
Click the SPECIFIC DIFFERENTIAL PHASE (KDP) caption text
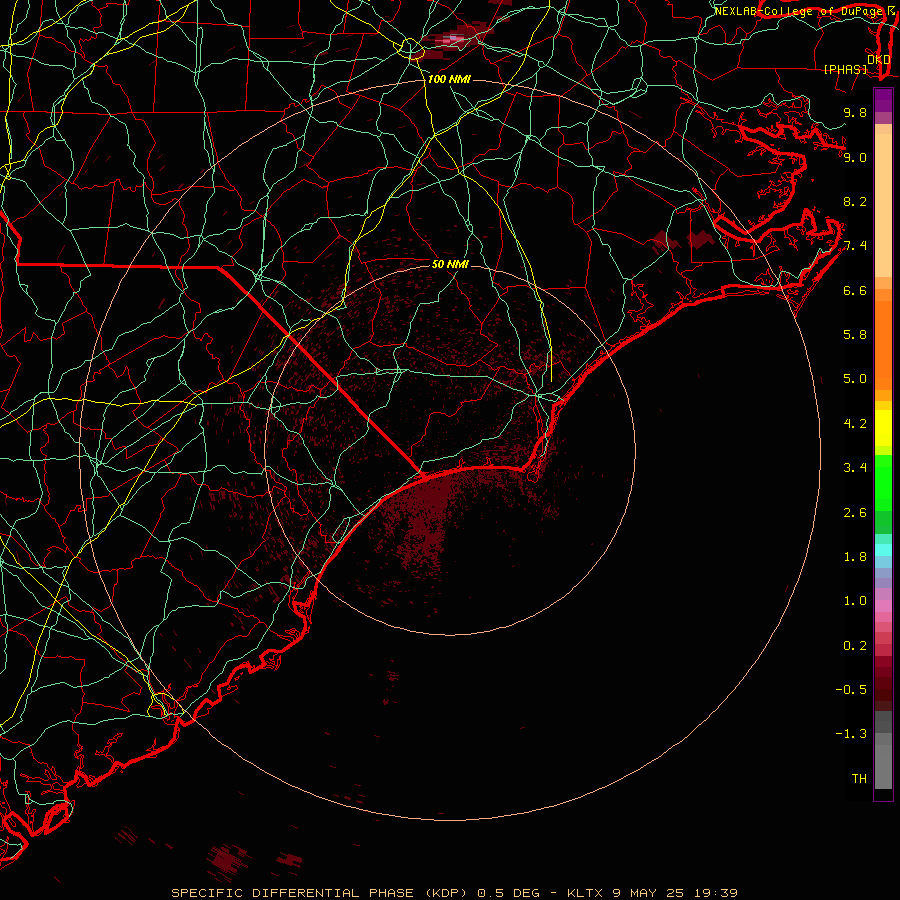tap(320, 893)
